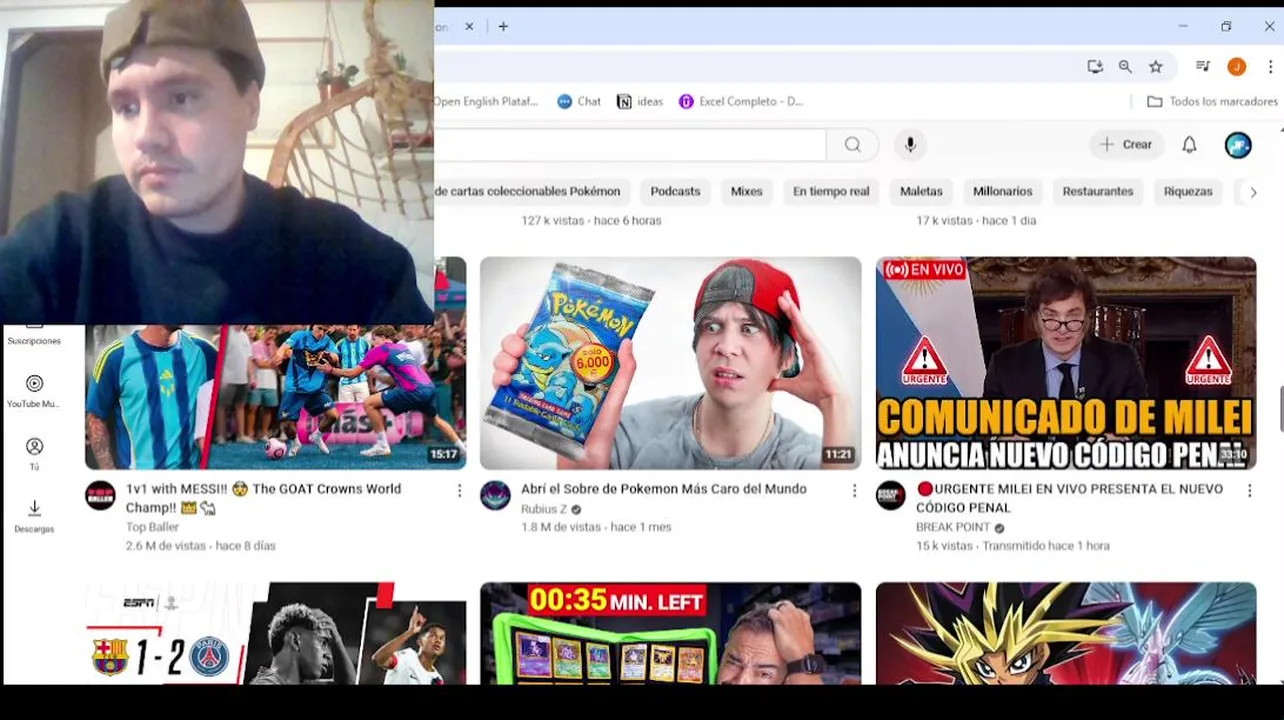
Task: Bookmark this page with the star icon
Action: tap(1156, 67)
